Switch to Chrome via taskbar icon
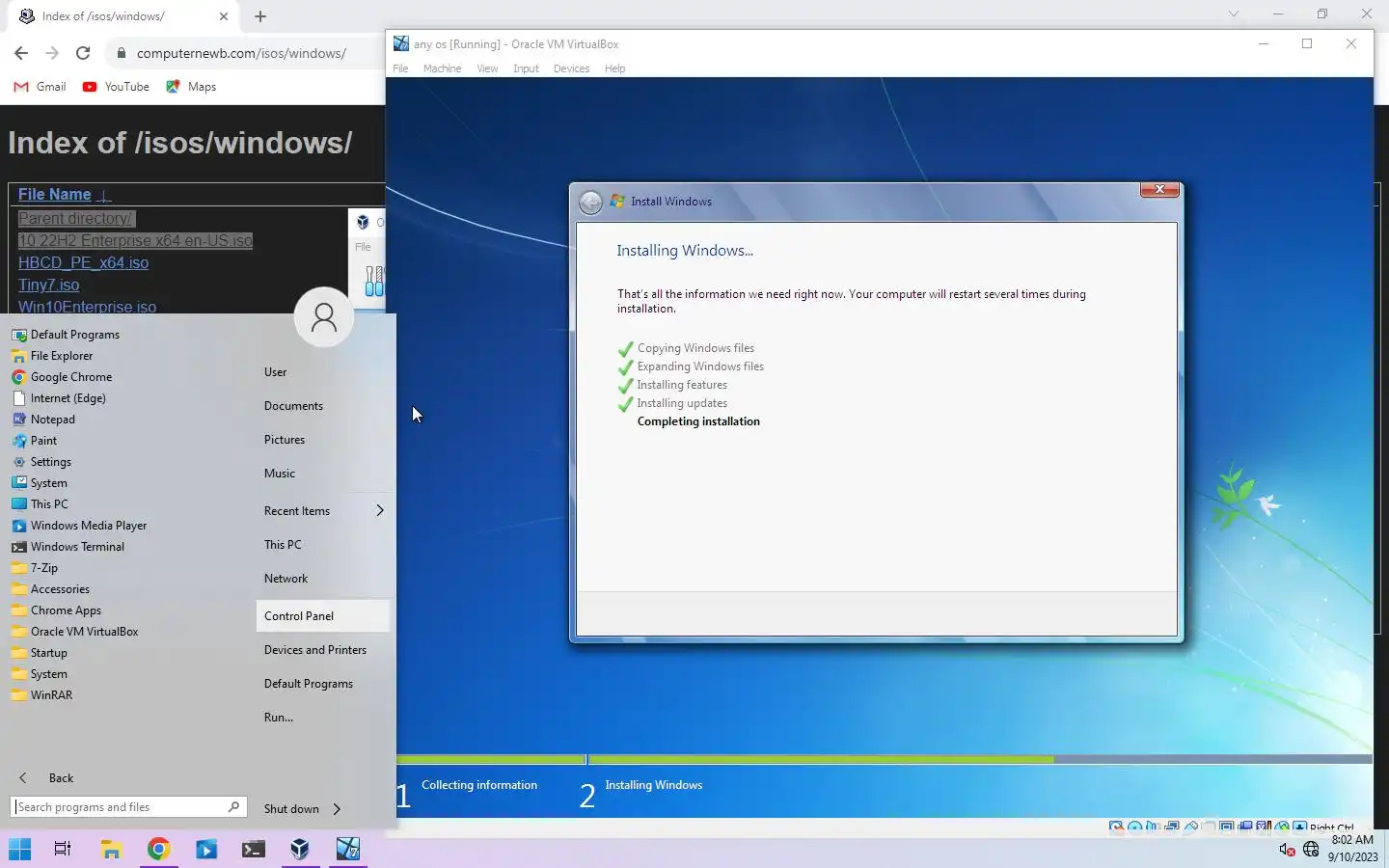Screen dimensions: 1389x868 click(159, 849)
